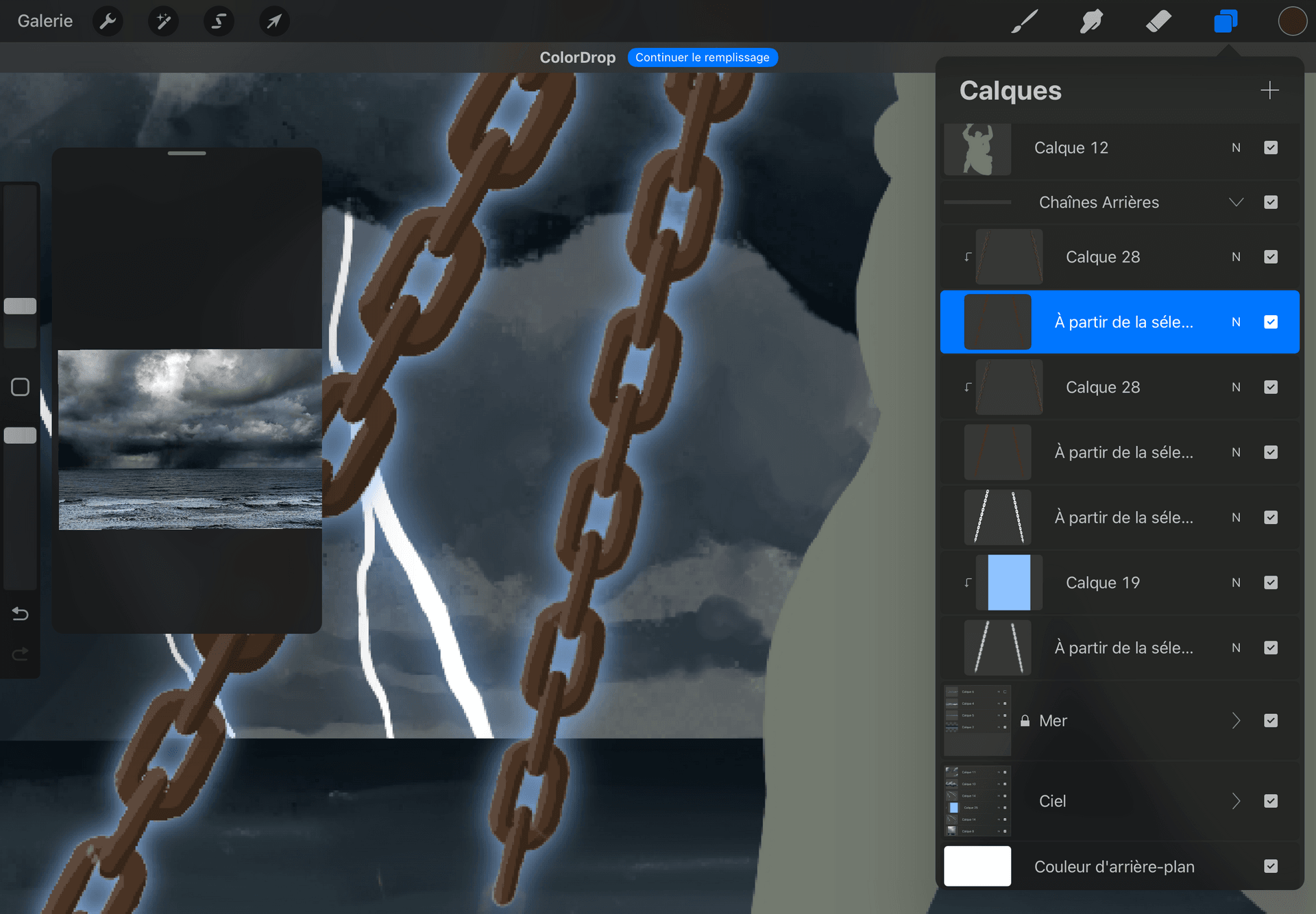Click Continuer le remplissage button
Viewport: 1316px width, 914px height.
[x=703, y=58]
